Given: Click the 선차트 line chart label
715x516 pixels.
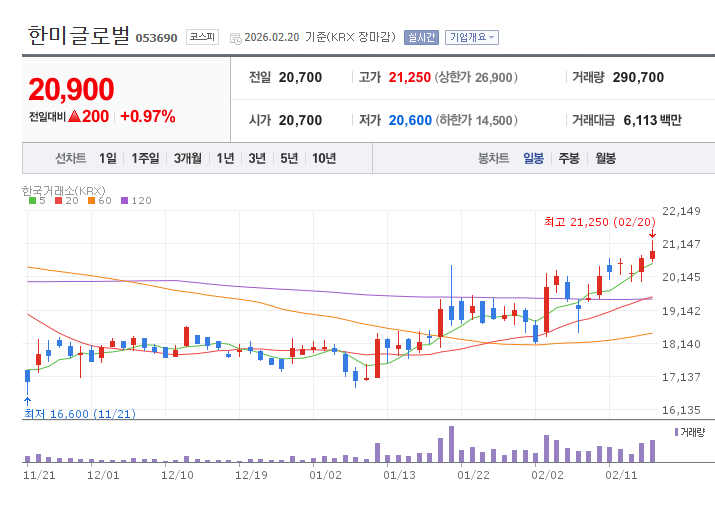Looking at the screenshot, I should tap(71, 158).
